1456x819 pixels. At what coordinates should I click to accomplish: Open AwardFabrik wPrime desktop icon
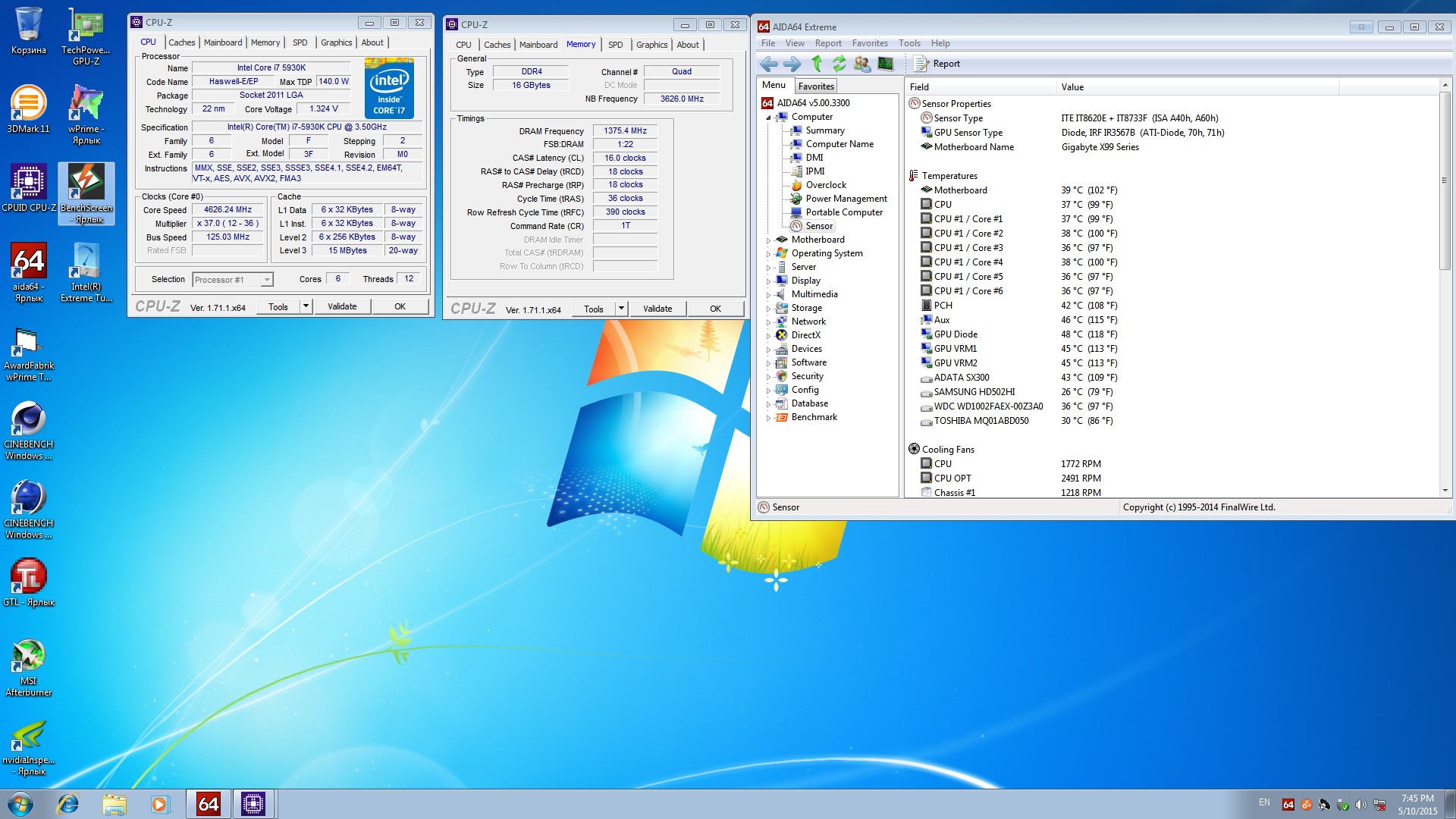28,355
